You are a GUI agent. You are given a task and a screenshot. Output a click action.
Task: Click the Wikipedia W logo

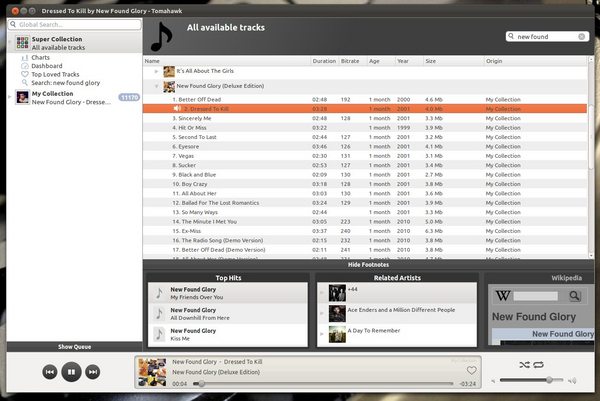[x=503, y=296]
